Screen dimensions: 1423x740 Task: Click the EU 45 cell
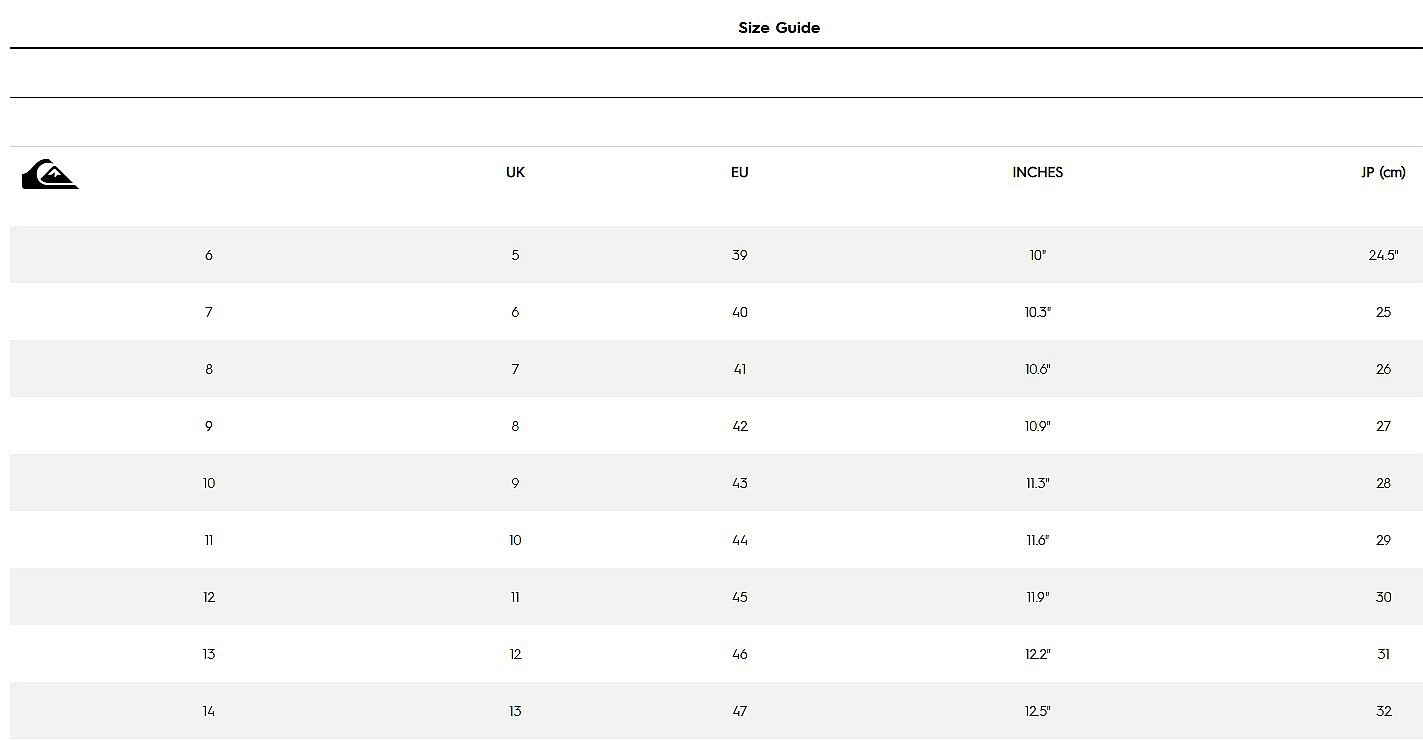739,597
